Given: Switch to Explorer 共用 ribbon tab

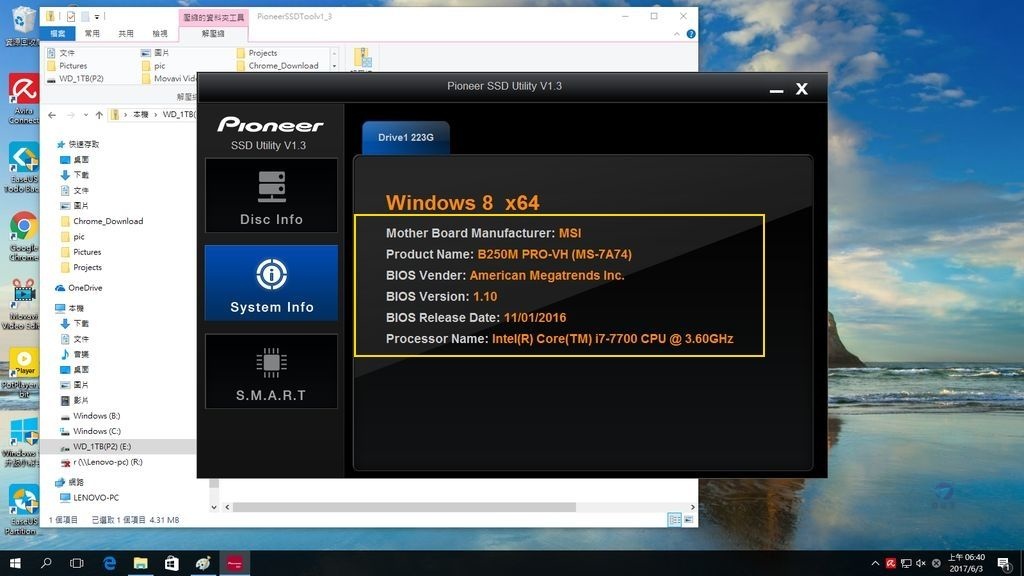Looking at the screenshot, I should click(x=126, y=33).
